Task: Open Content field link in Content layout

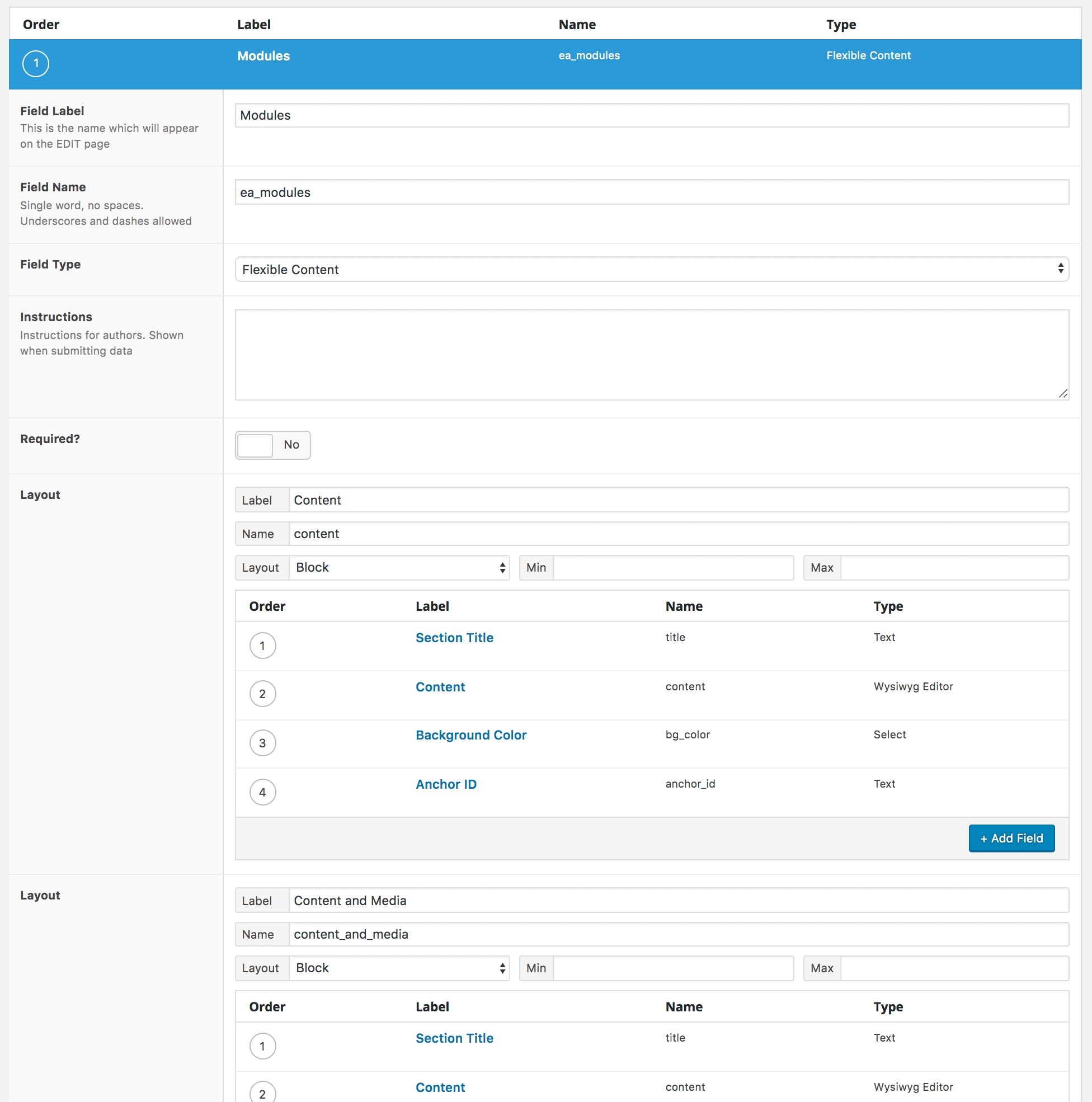Action: tap(440, 687)
